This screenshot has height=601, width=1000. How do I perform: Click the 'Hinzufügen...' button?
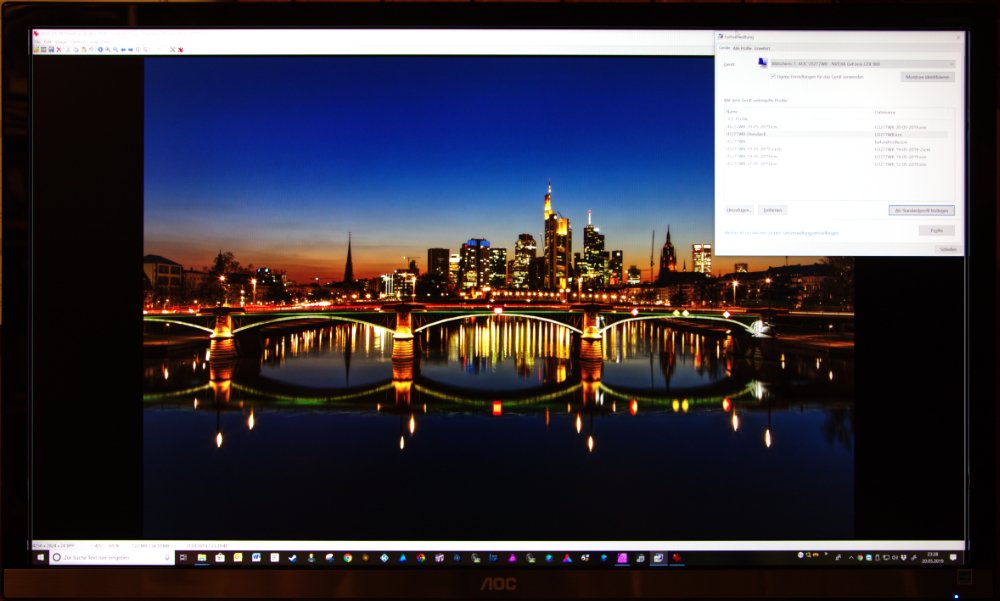[x=739, y=210]
